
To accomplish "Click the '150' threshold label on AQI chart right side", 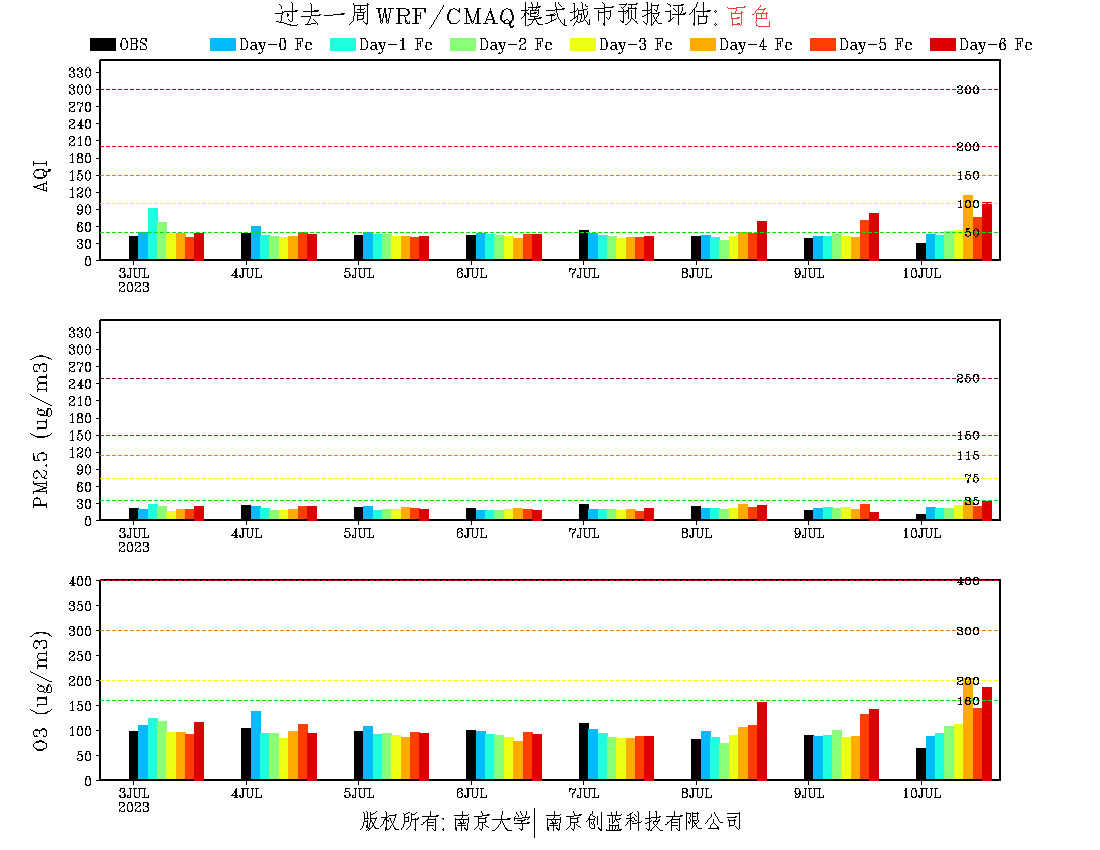I will [x=968, y=175].
